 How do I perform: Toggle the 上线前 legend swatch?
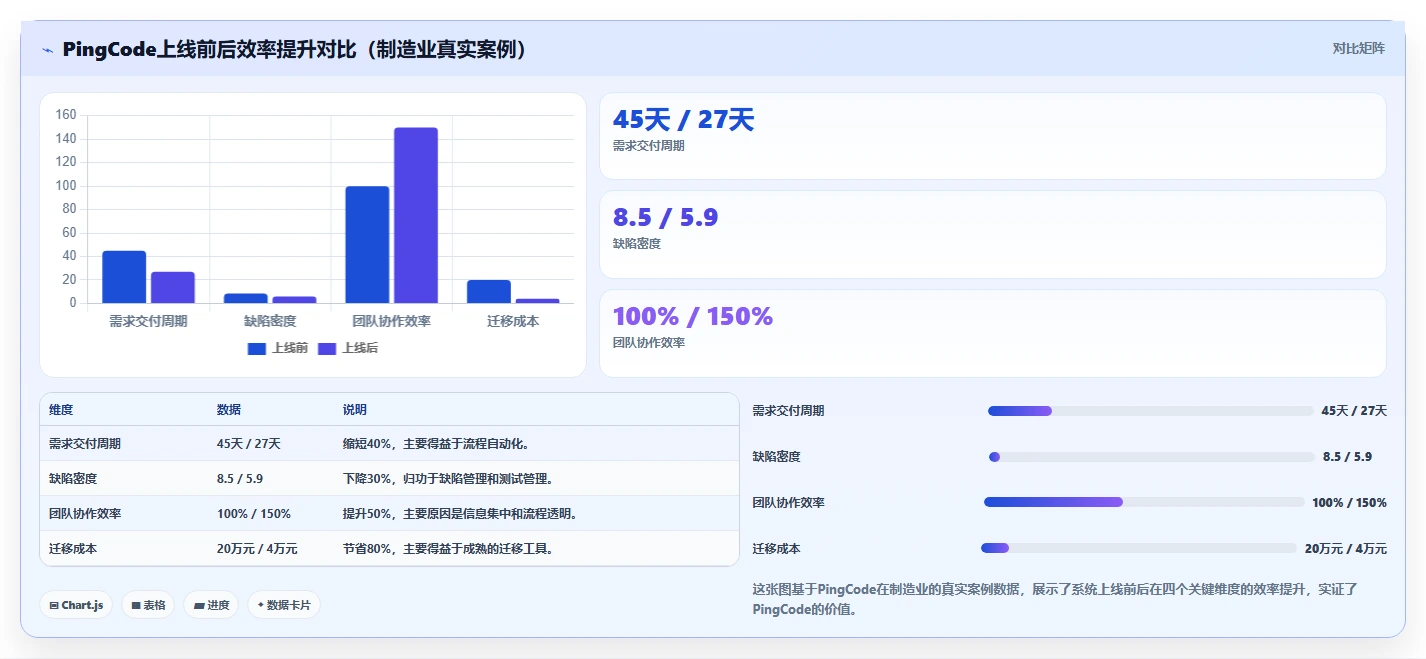pos(257,348)
